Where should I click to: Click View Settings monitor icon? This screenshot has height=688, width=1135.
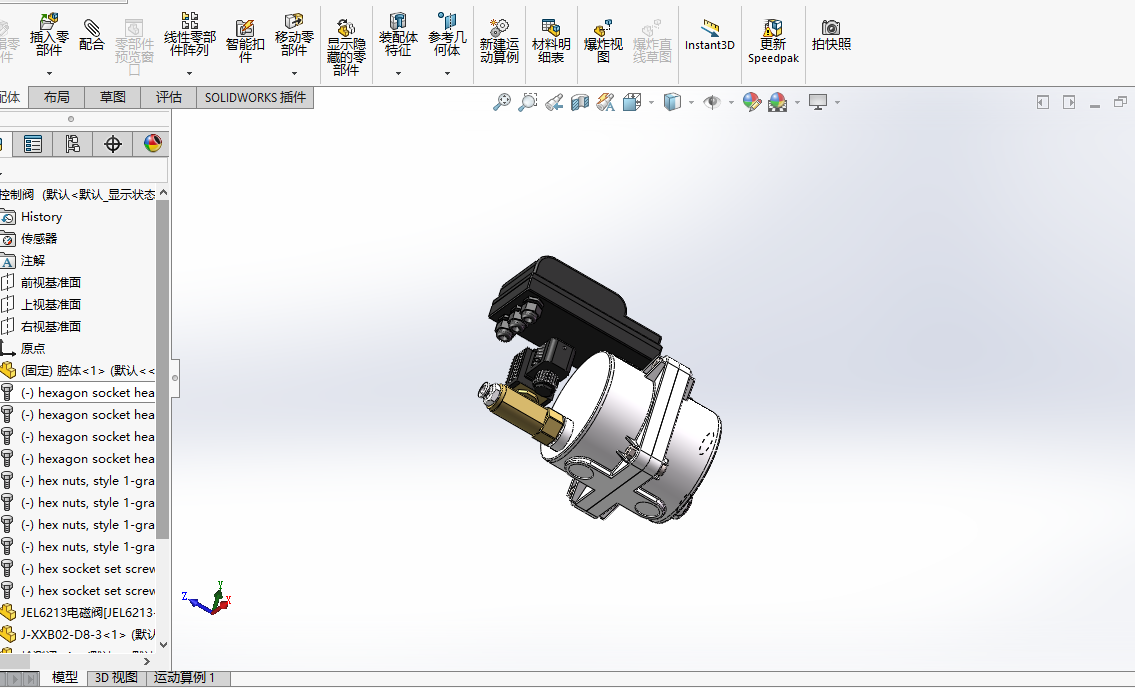tap(818, 102)
